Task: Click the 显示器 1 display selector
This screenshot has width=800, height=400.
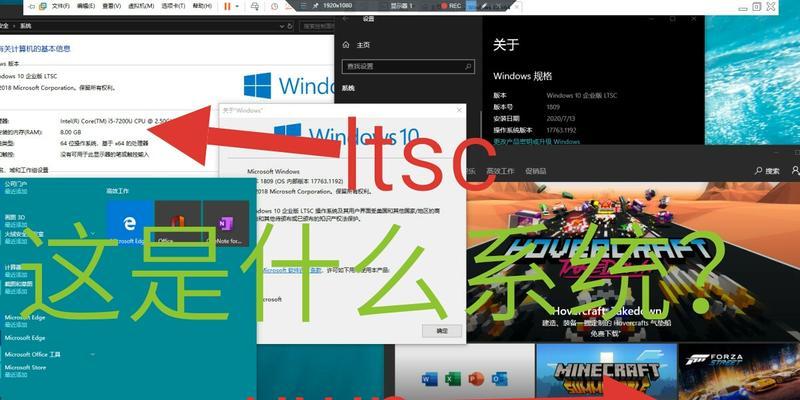Action: [402, 6]
